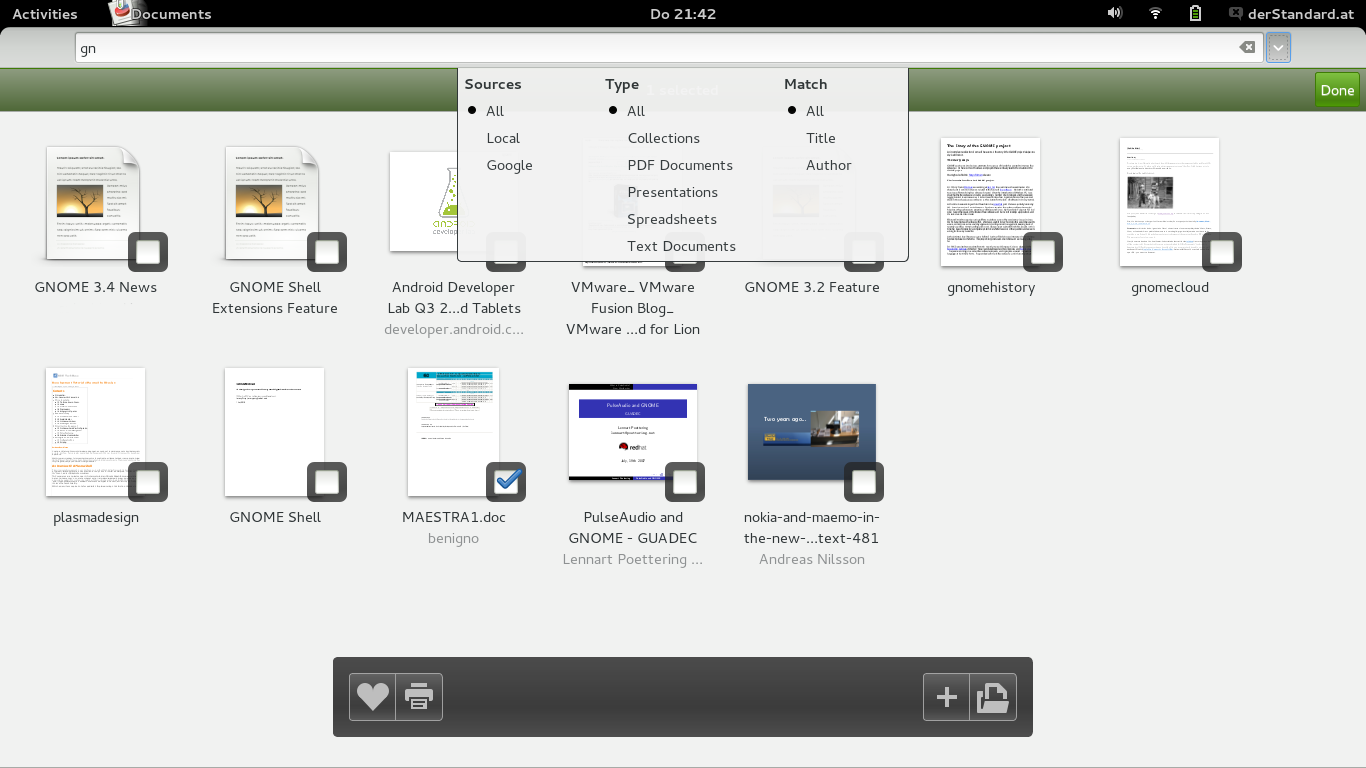Filter type by Spreadsheets
Viewport: 1366px width, 768px height.
[x=672, y=219]
